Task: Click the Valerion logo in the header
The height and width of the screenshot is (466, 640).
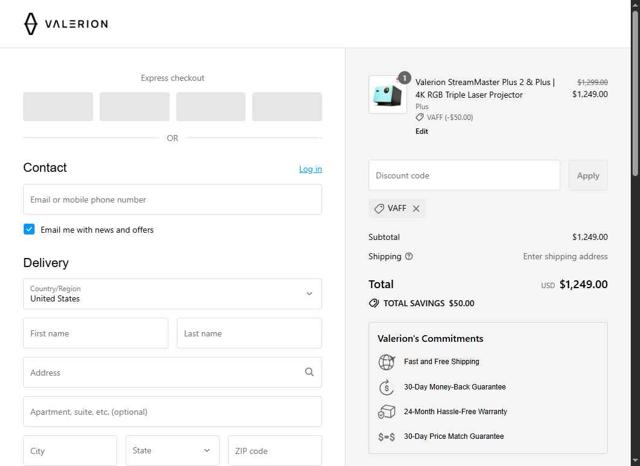Action: (x=66, y=24)
